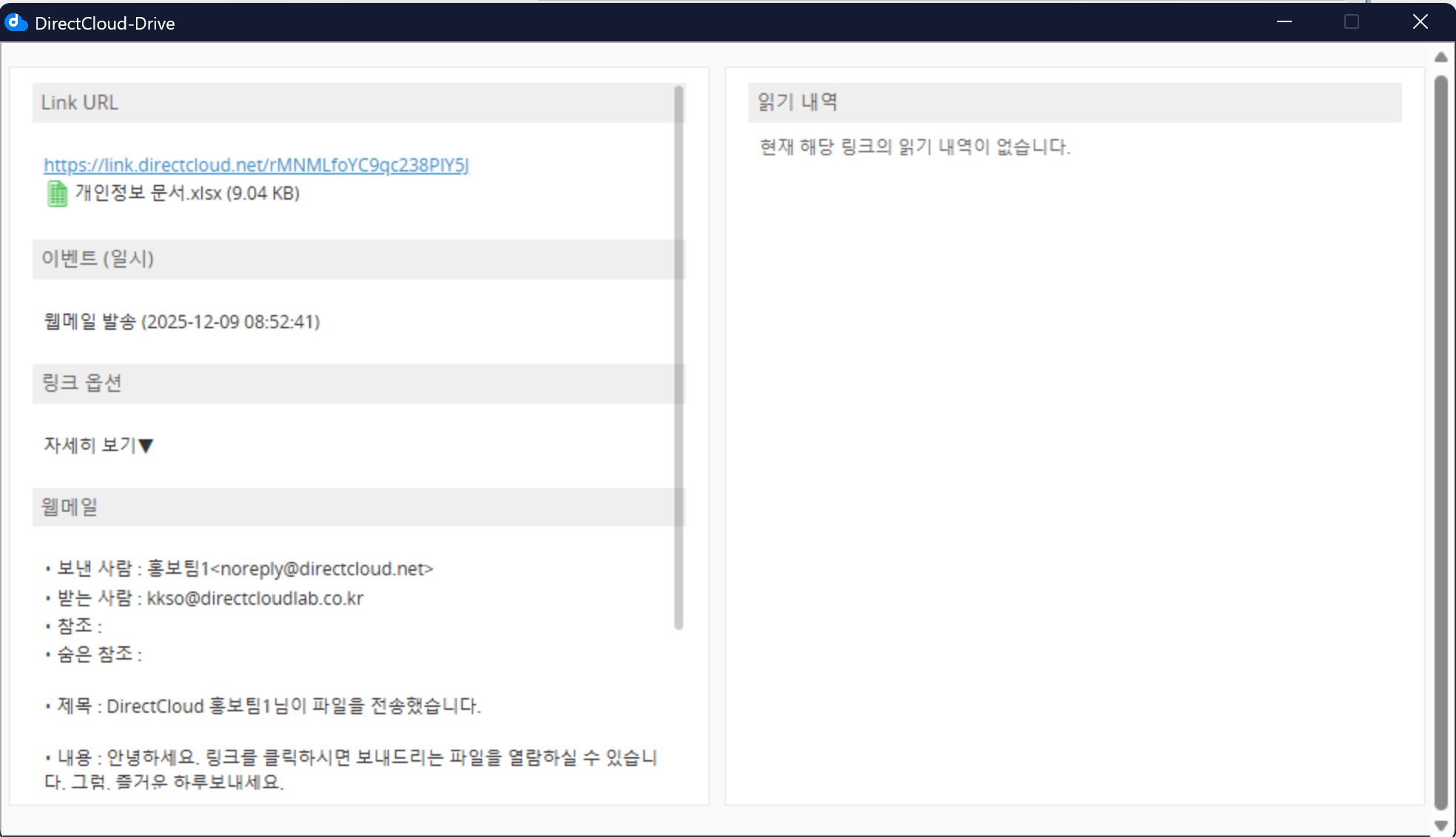Click the black triangle next to 자세히 보기
The image size is (1456, 837).
146,446
